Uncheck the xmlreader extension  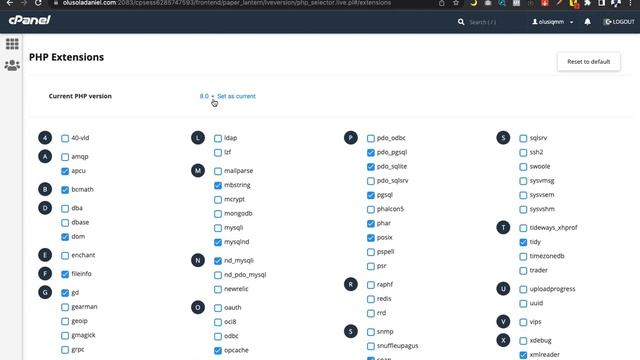[x=523, y=355]
